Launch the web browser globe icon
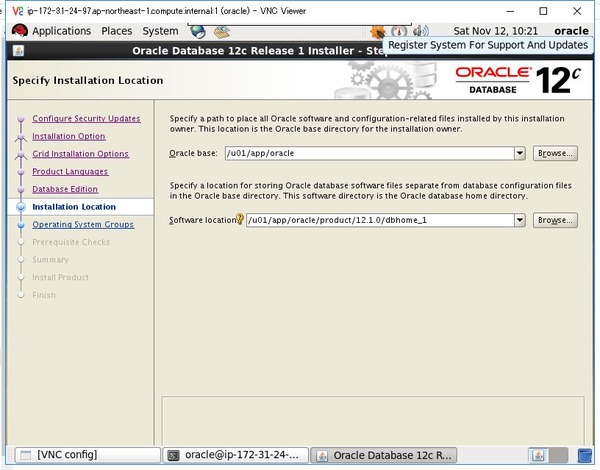The height and width of the screenshot is (470, 600). 198,31
